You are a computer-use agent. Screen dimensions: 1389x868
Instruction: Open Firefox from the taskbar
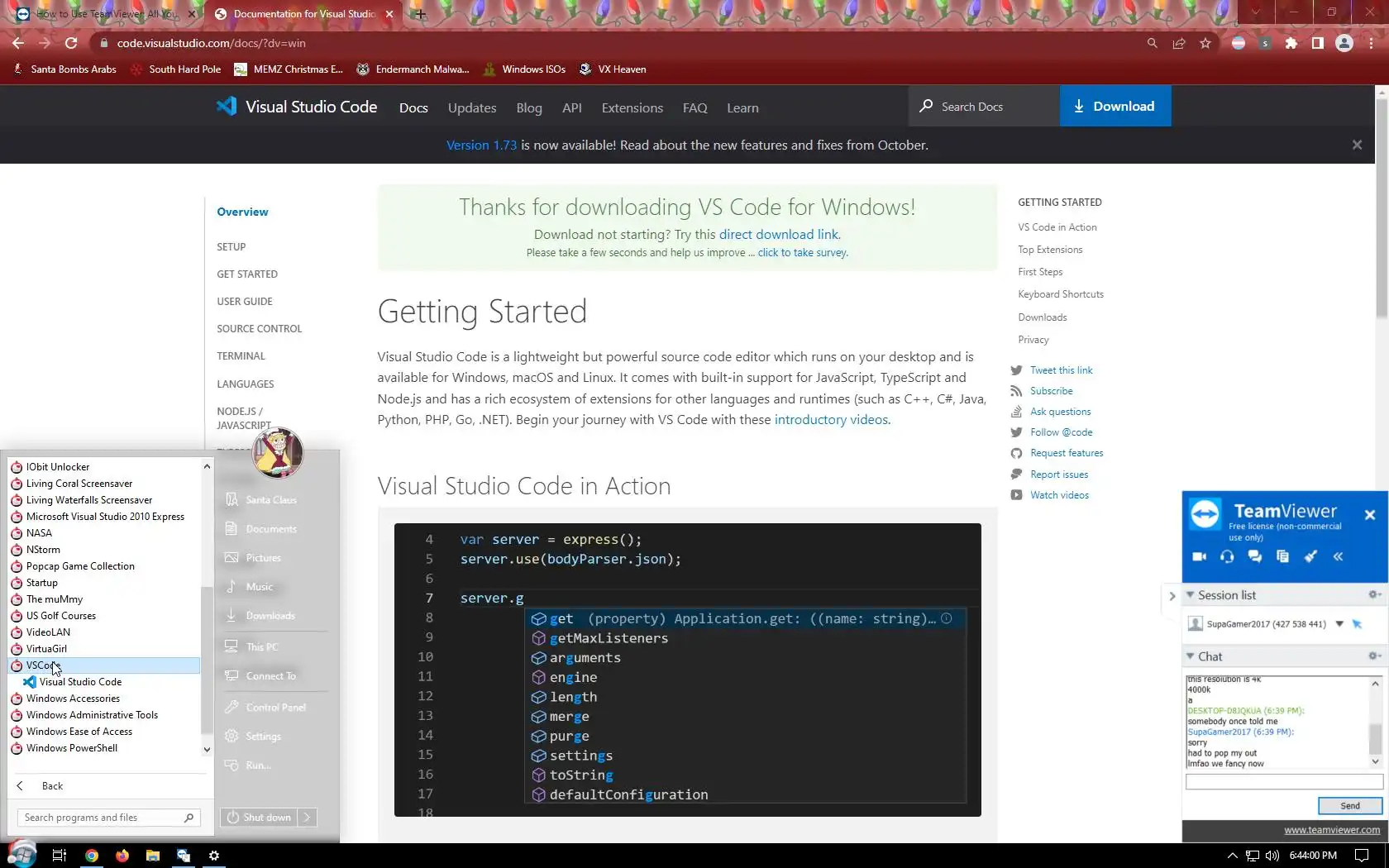[122, 856]
